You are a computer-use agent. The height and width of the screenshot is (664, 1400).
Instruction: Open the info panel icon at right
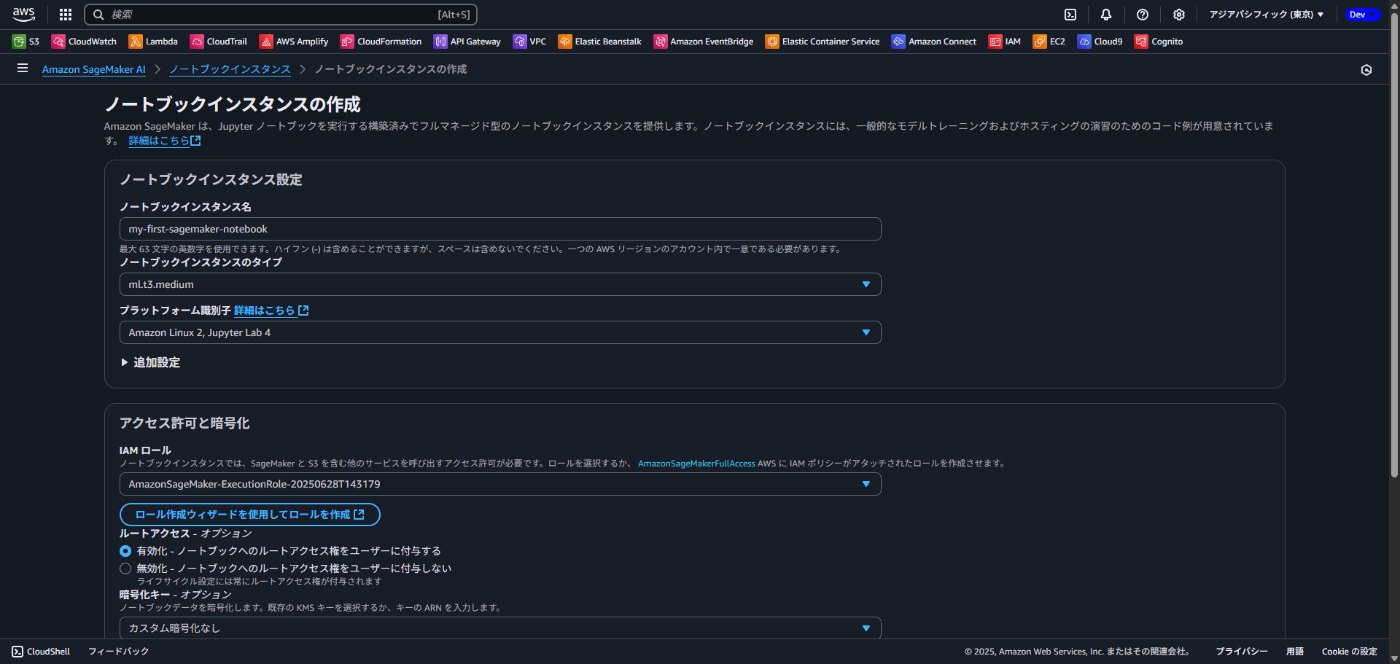tap(1366, 70)
